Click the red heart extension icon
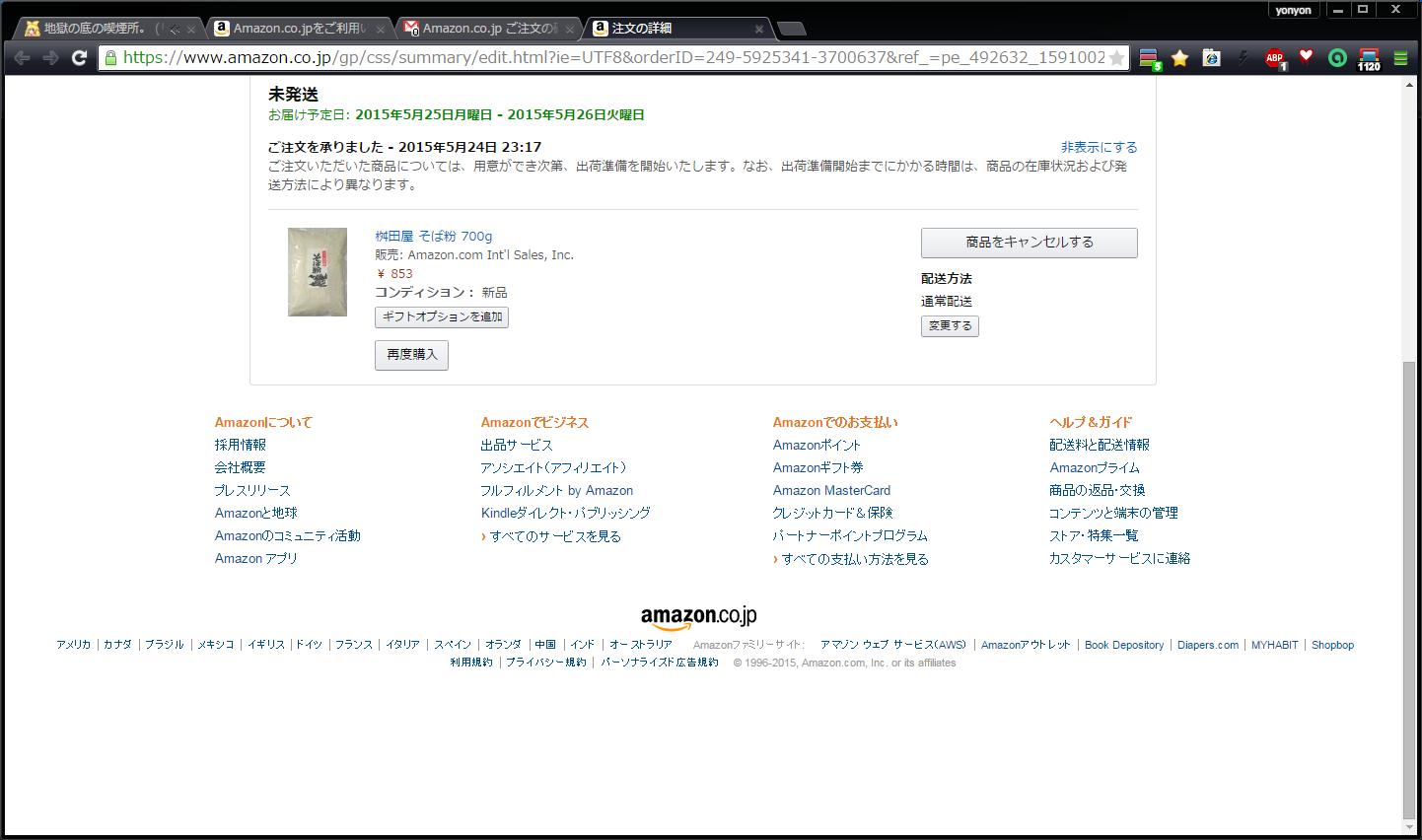 tap(1306, 57)
